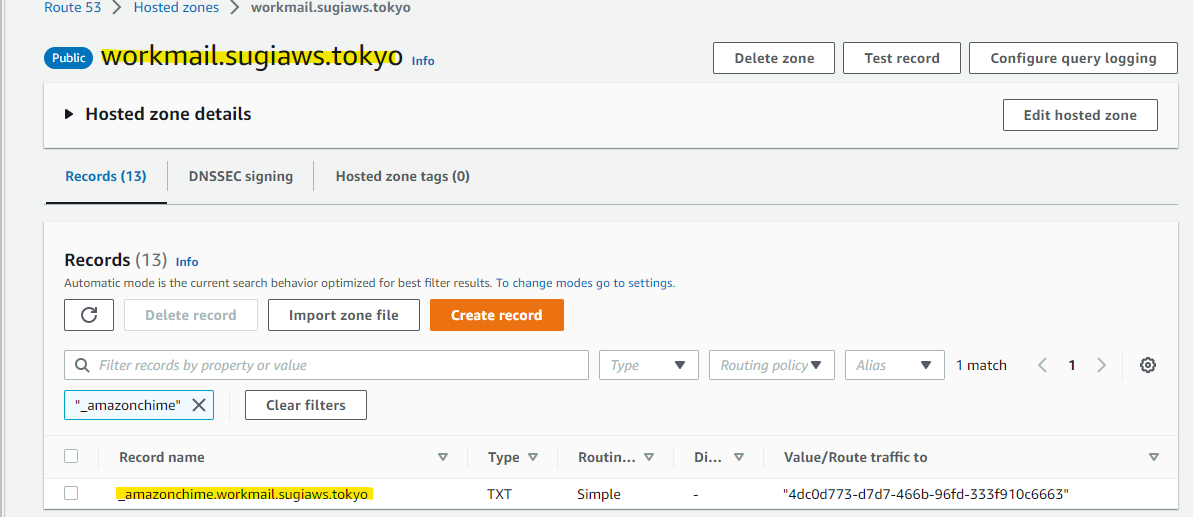
Task: Open Hosted zone tags (0) tab
Action: tap(402, 176)
